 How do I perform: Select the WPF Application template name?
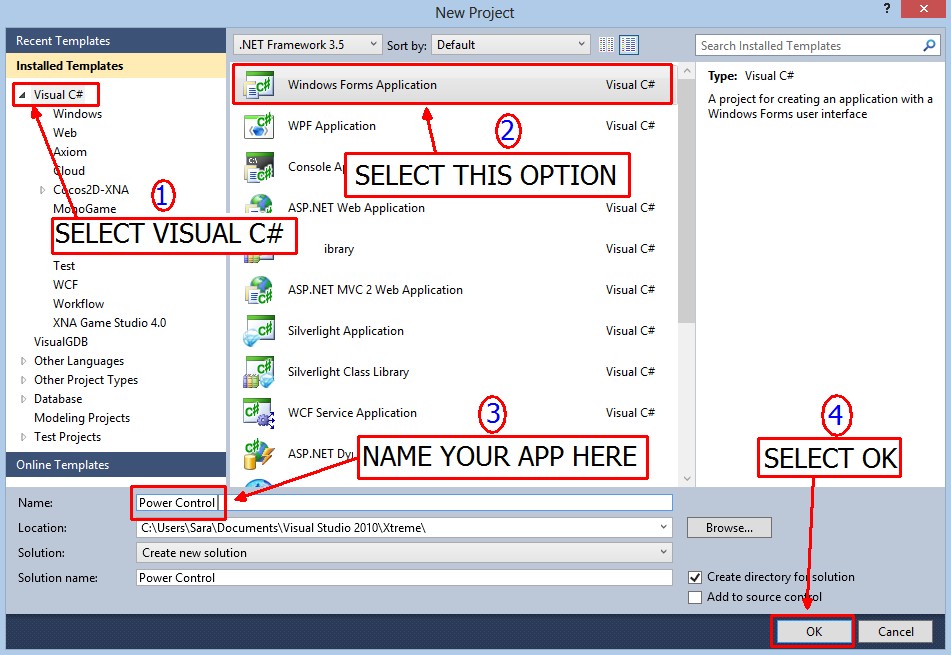332,126
